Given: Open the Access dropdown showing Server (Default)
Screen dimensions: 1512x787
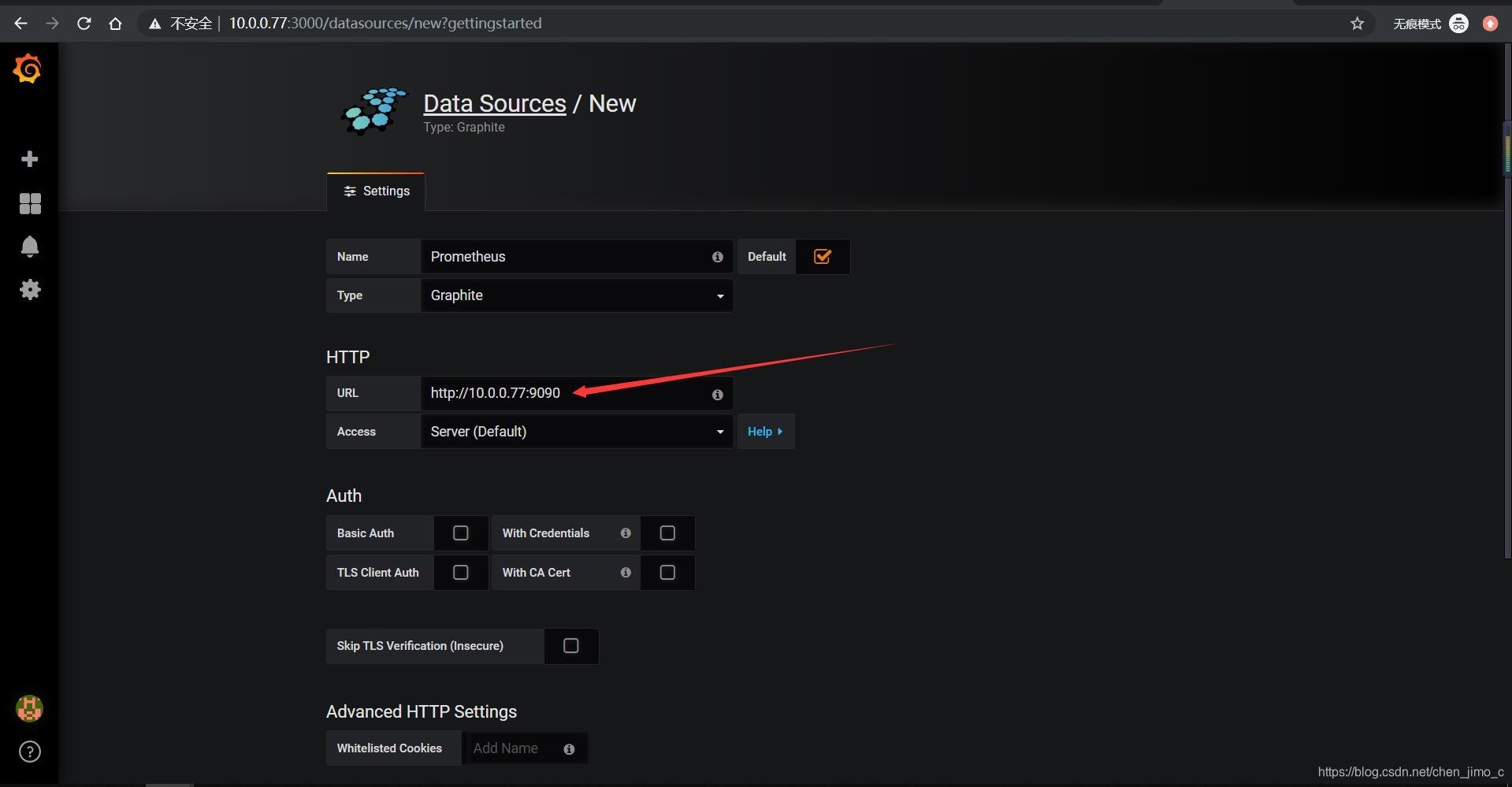Looking at the screenshot, I should point(577,432).
